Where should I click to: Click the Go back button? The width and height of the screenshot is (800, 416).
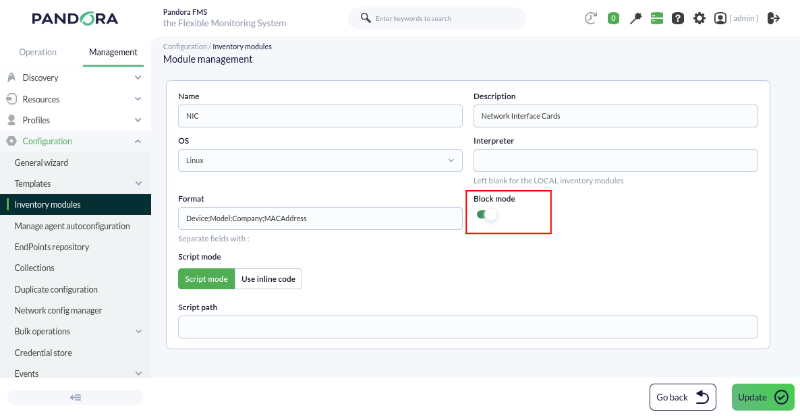coord(683,397)
